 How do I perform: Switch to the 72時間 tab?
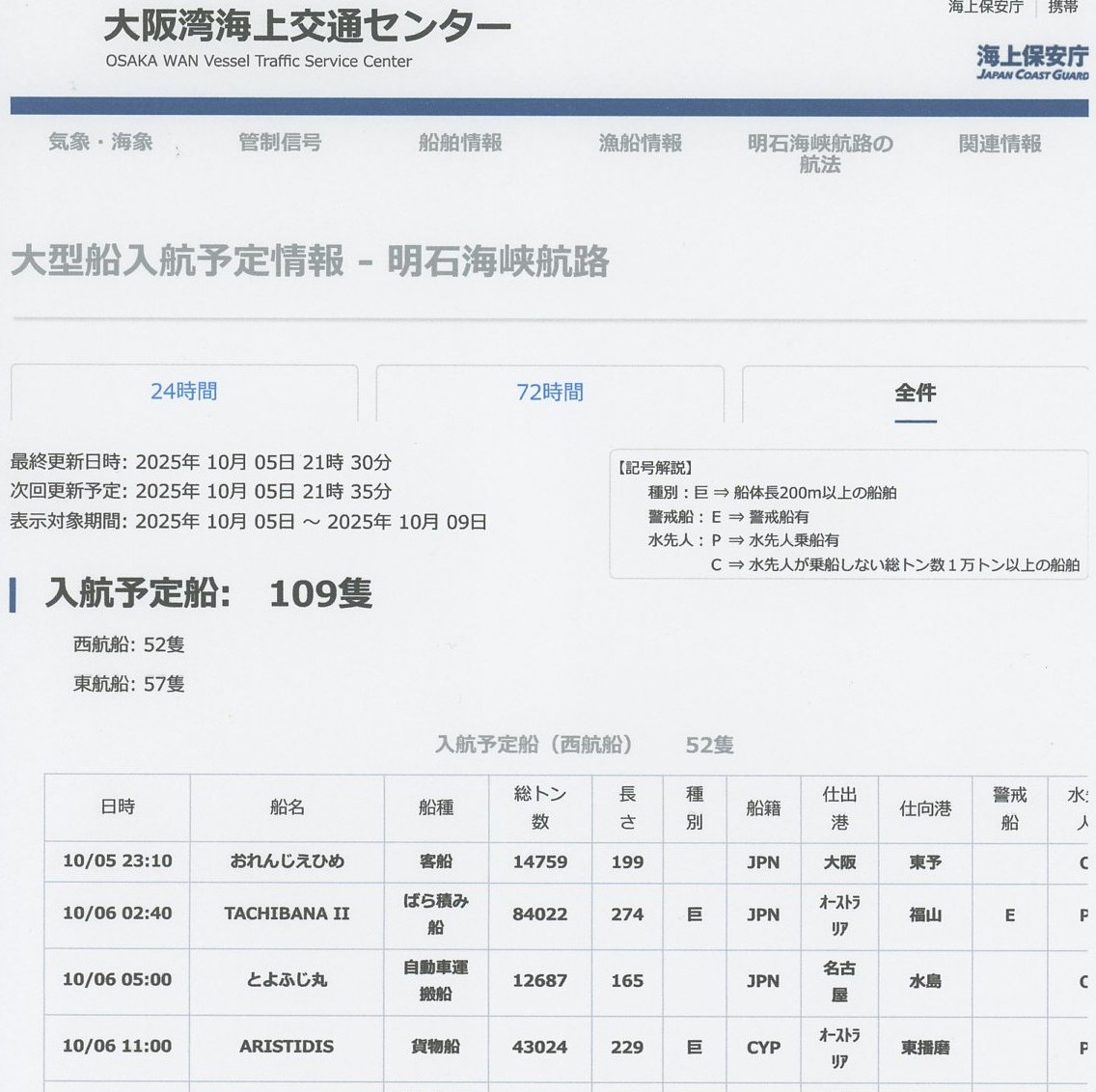tap(550, 393)
